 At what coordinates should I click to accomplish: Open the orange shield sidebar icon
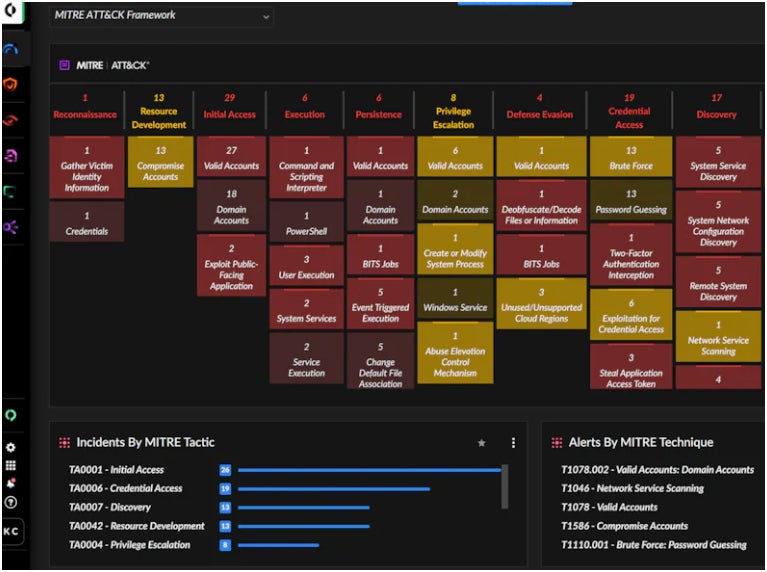11,84
